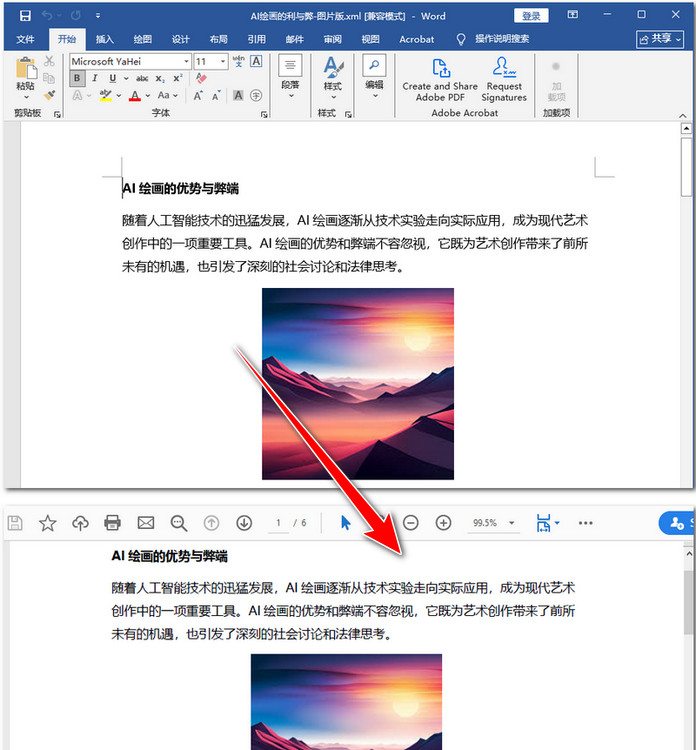The image size is (696, 750).
Task: Click the sunset image in Word document
Action: click(358, 384)
